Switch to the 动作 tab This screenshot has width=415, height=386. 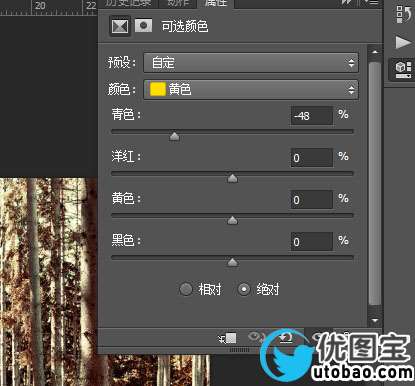tap(177, 3)
